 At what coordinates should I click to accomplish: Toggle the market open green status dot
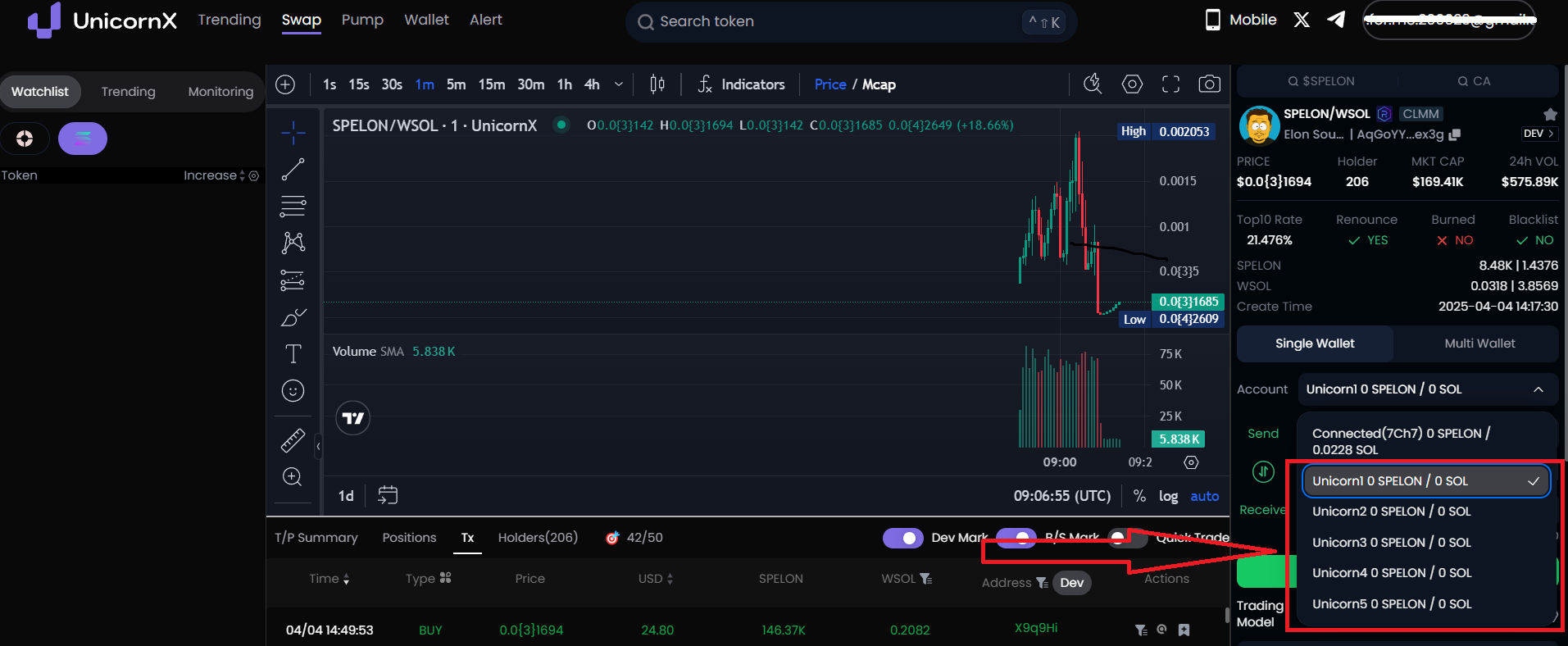[x=561, y=125]
